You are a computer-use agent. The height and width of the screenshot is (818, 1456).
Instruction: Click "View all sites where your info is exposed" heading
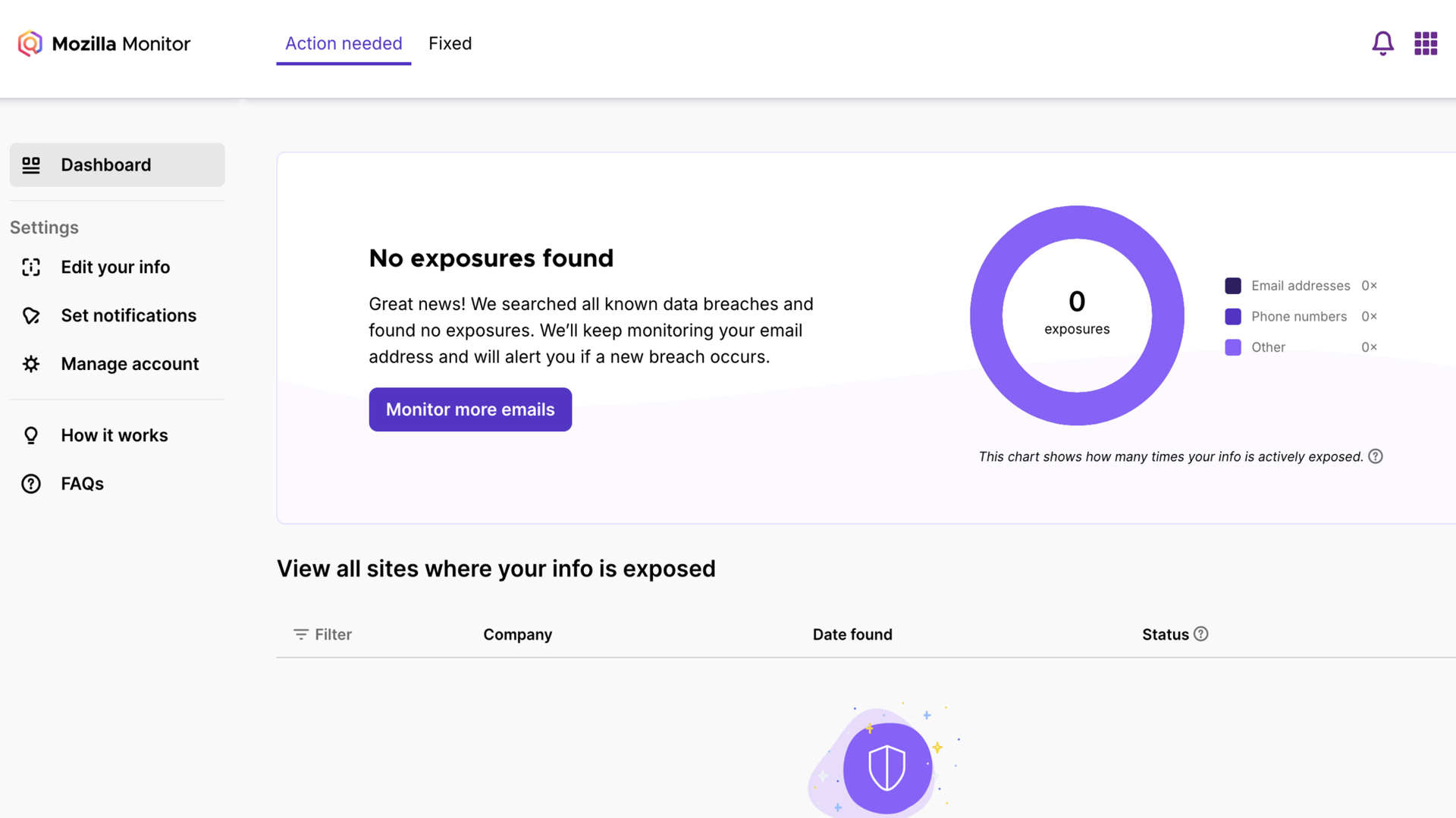[x=496, y=569]
